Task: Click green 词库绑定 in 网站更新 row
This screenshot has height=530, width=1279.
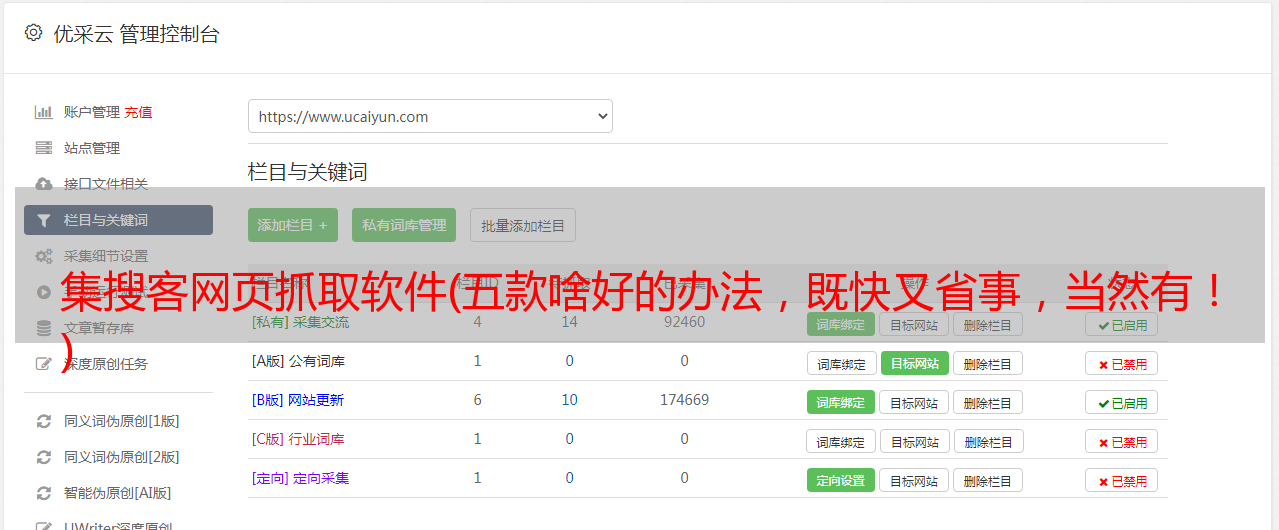Action: click(x=841, y=402)
